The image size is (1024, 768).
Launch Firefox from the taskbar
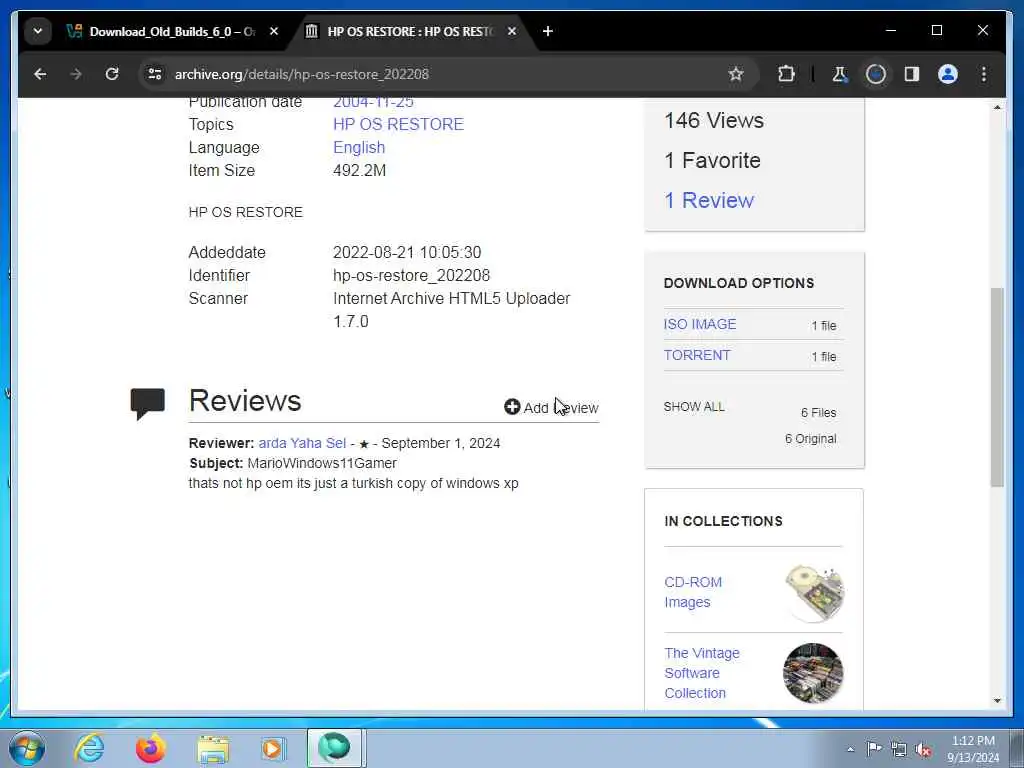151,748
